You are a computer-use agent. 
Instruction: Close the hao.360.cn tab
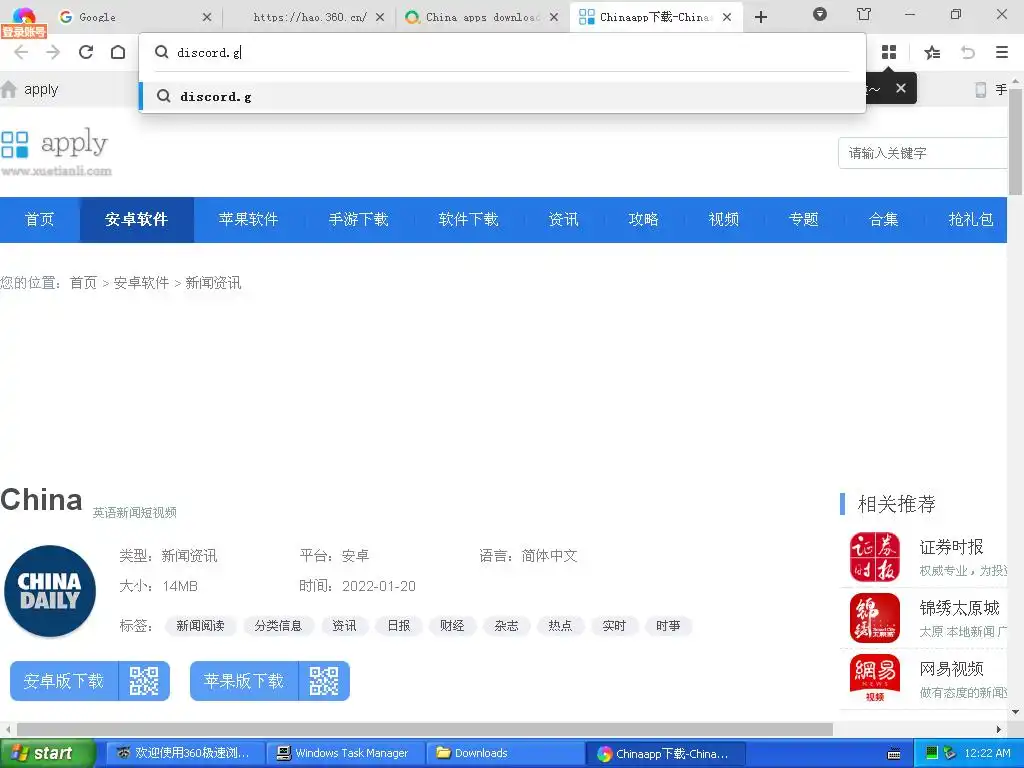(380, 17)
